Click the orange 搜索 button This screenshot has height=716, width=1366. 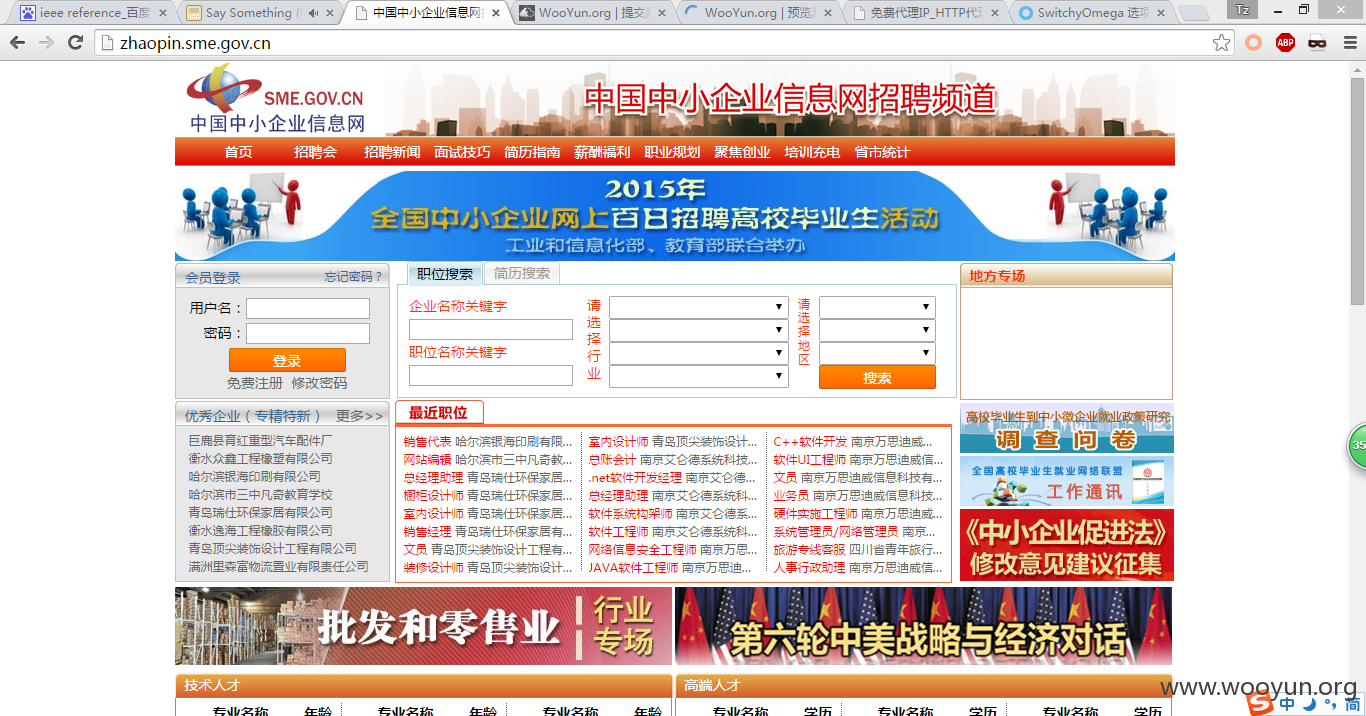[x=877, y=377]
